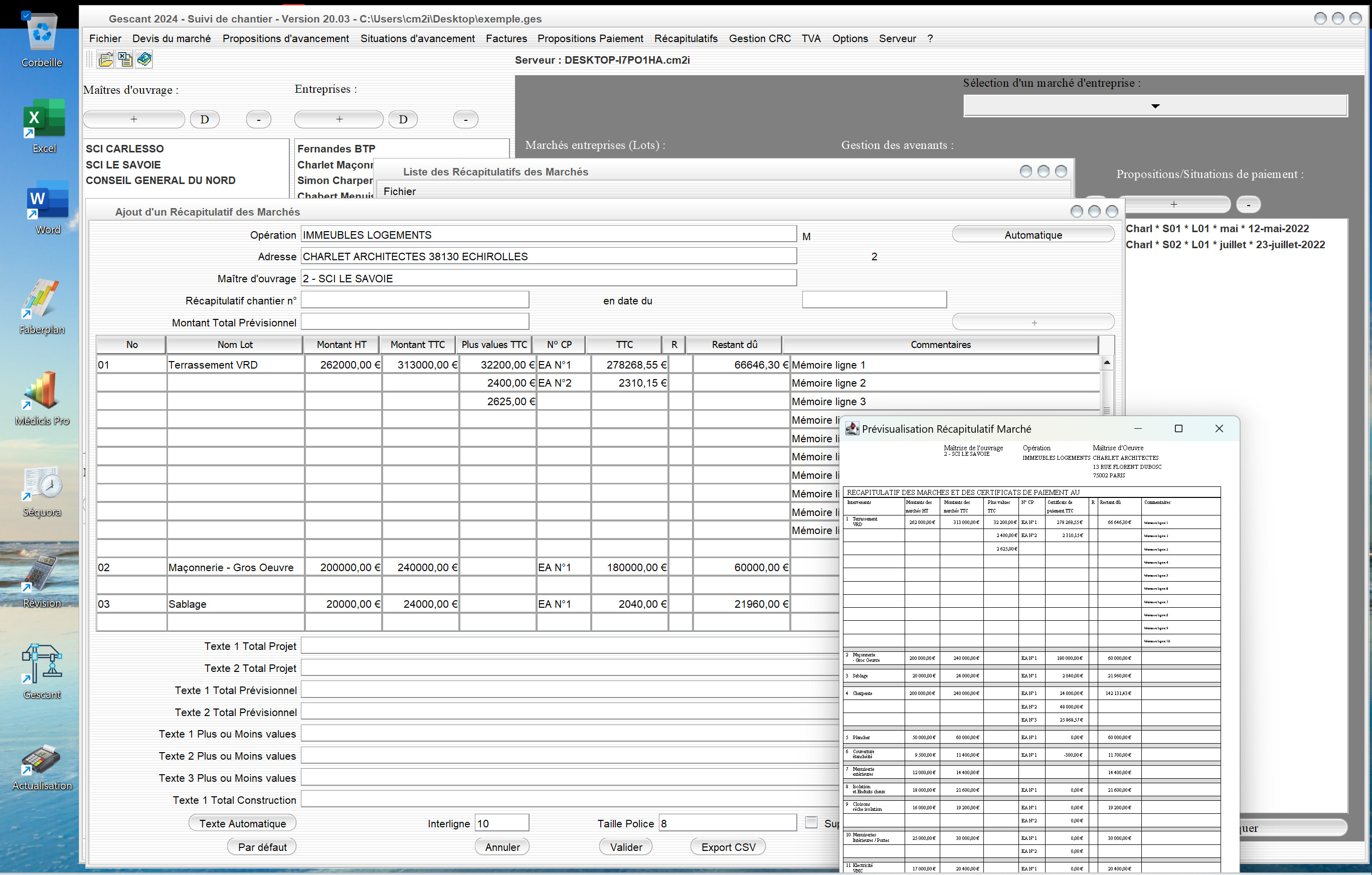Screen dimensions: 1372x875
Task: Click the table scrollbar up arrow
Action: tap(1107, 363)
